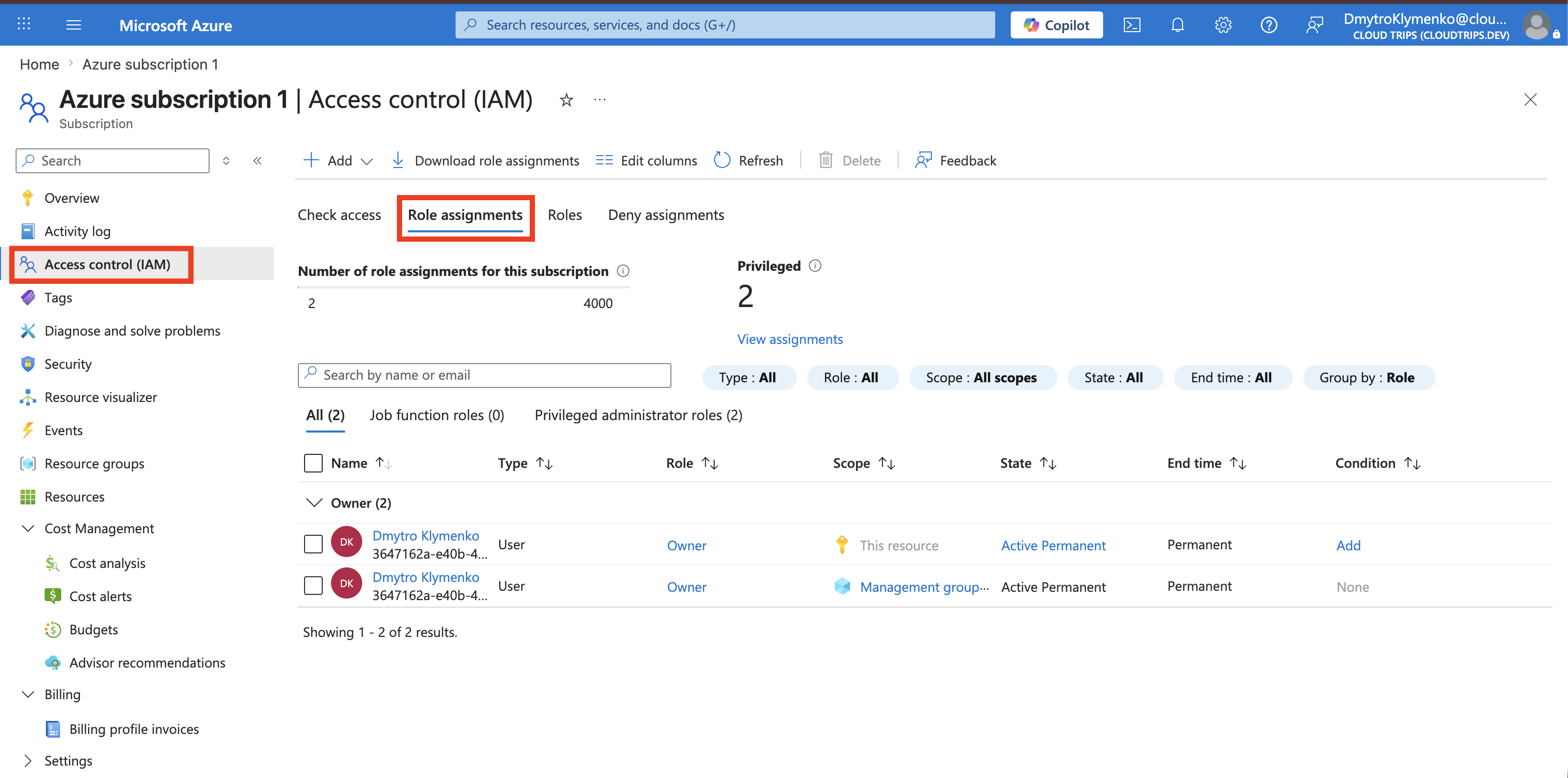The height and width of the screenshot is (778, 1568).
Task: Open Azure subscription 1 breadcrumb
Action: pyautogui.click(x=150, y=64)
